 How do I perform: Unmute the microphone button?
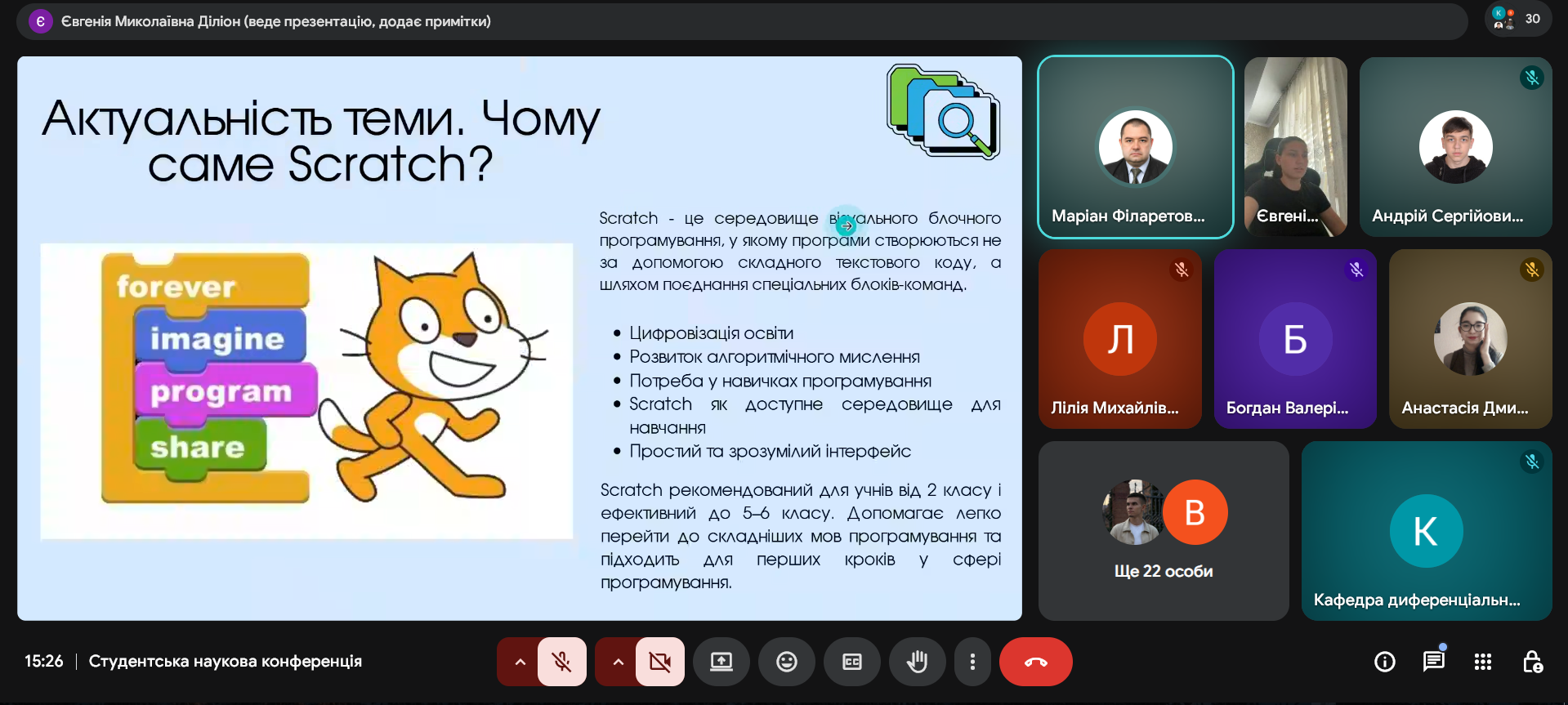coord(562,662)
